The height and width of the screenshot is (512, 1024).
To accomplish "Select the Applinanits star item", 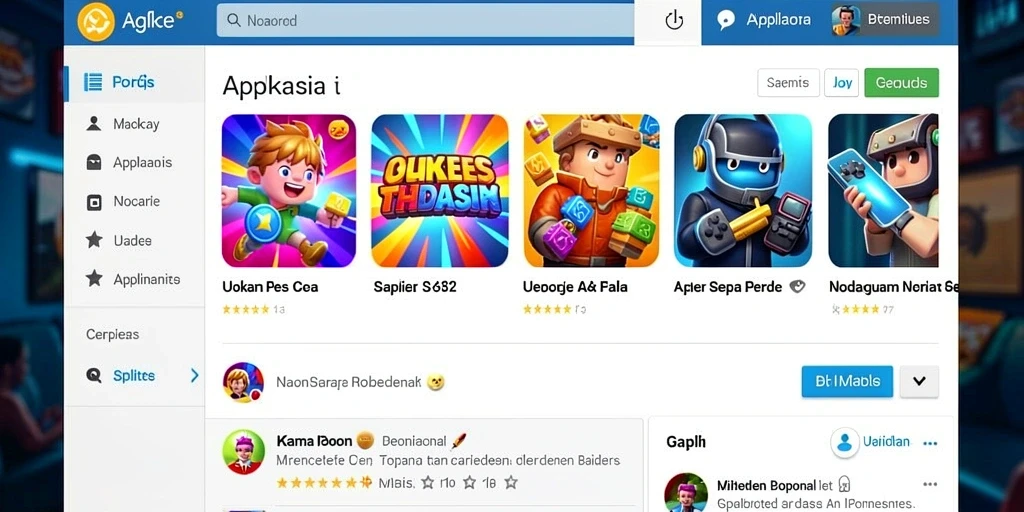I will coord(134,280).
